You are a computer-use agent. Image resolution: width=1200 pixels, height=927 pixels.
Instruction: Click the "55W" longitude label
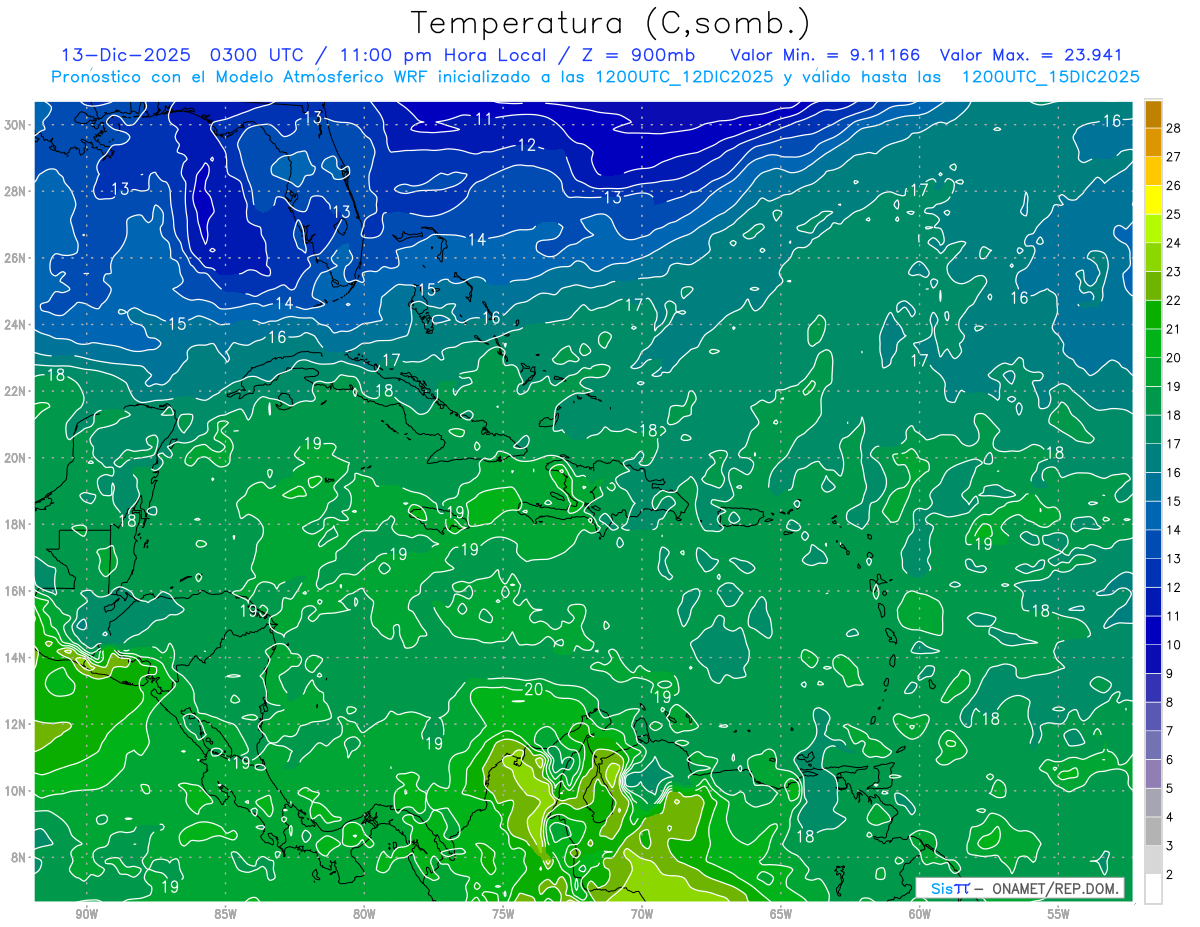coord(1059,914)
